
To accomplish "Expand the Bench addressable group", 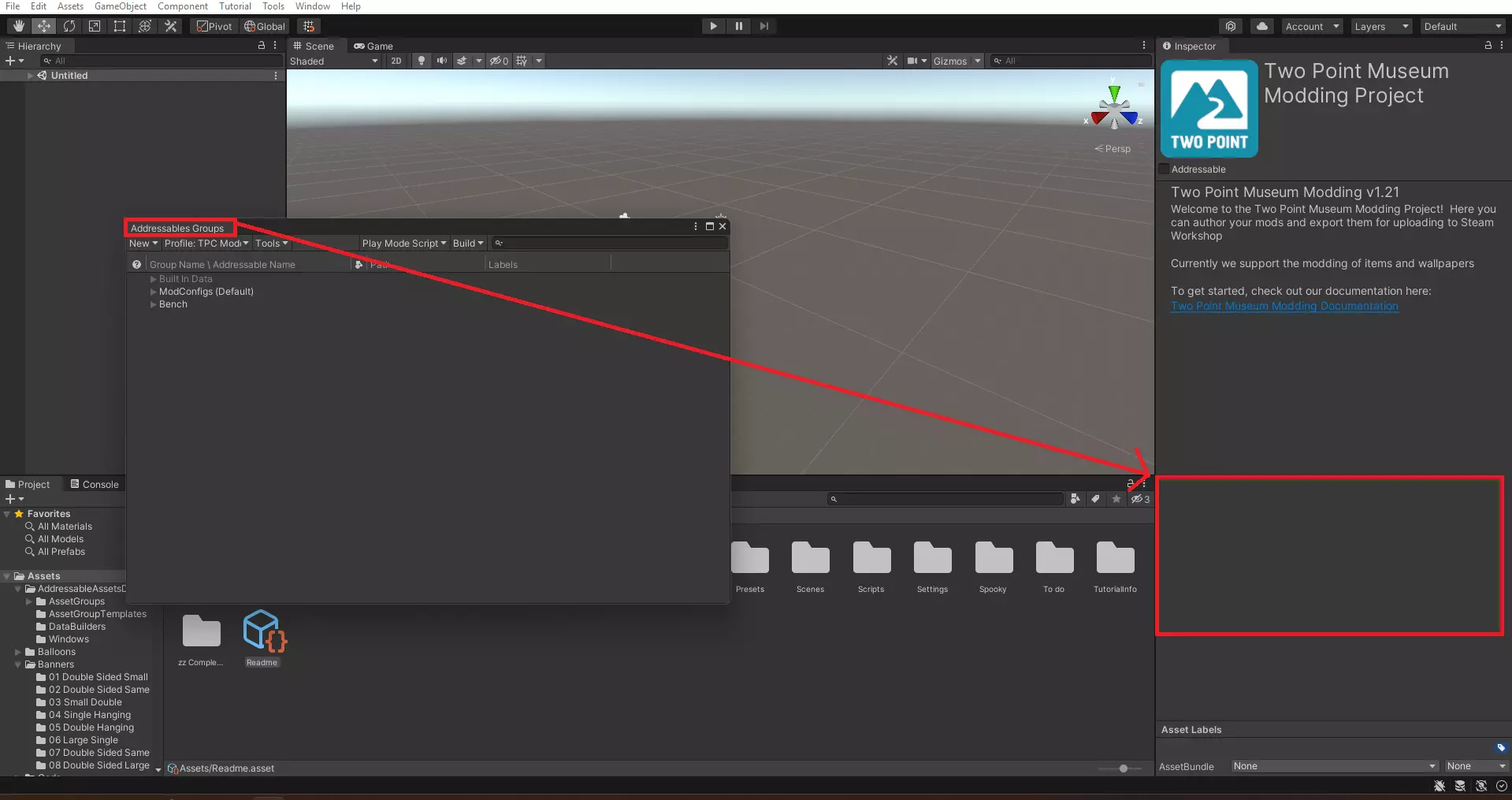I will (154, 304).
